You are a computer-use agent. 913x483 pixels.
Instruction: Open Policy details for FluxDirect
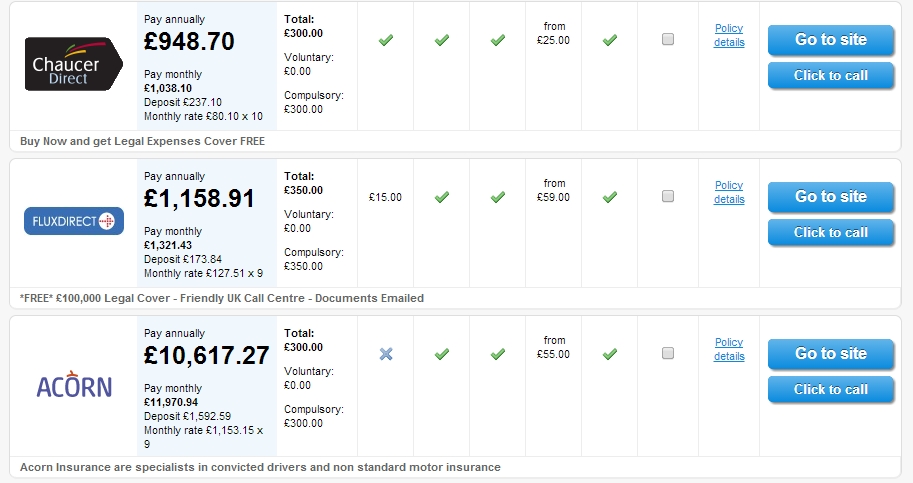coord(729,192)
